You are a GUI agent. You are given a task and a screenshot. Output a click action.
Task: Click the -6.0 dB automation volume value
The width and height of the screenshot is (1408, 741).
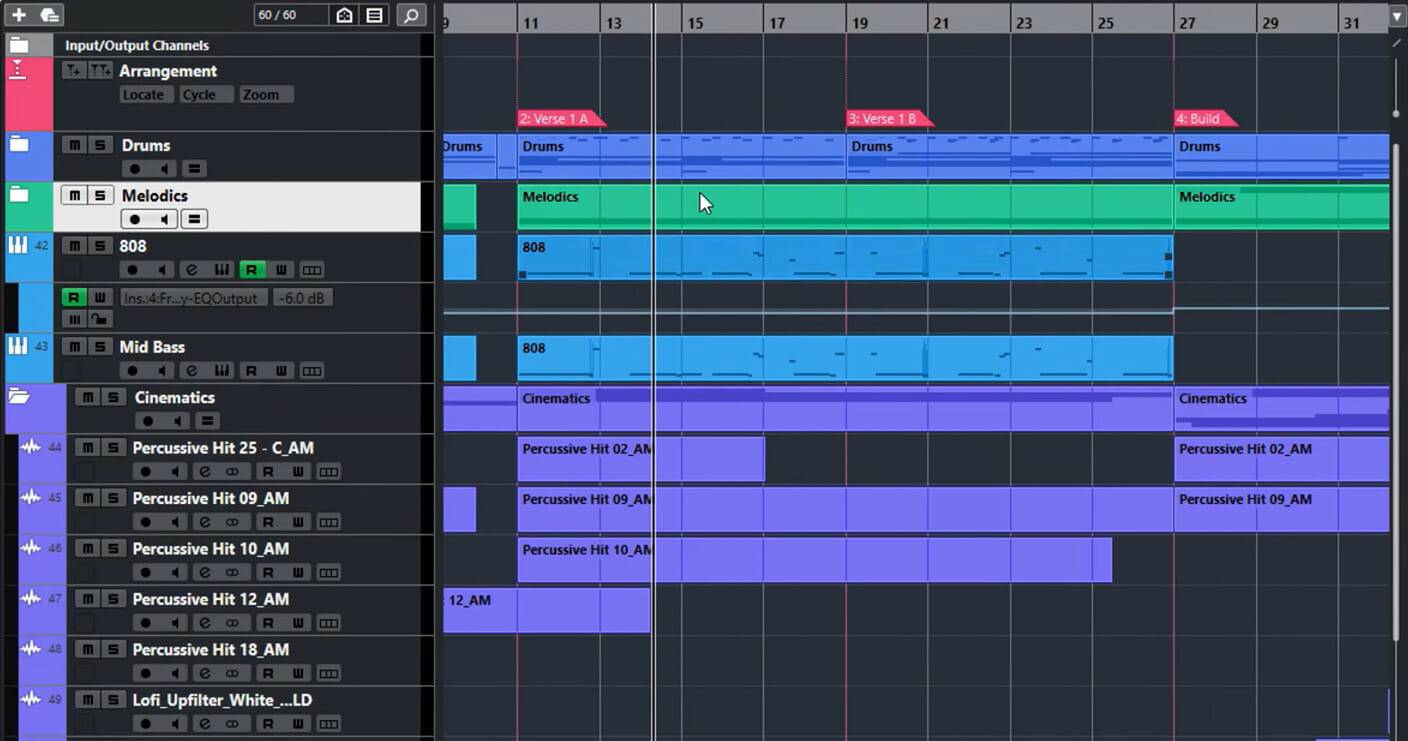coord(302,296)
